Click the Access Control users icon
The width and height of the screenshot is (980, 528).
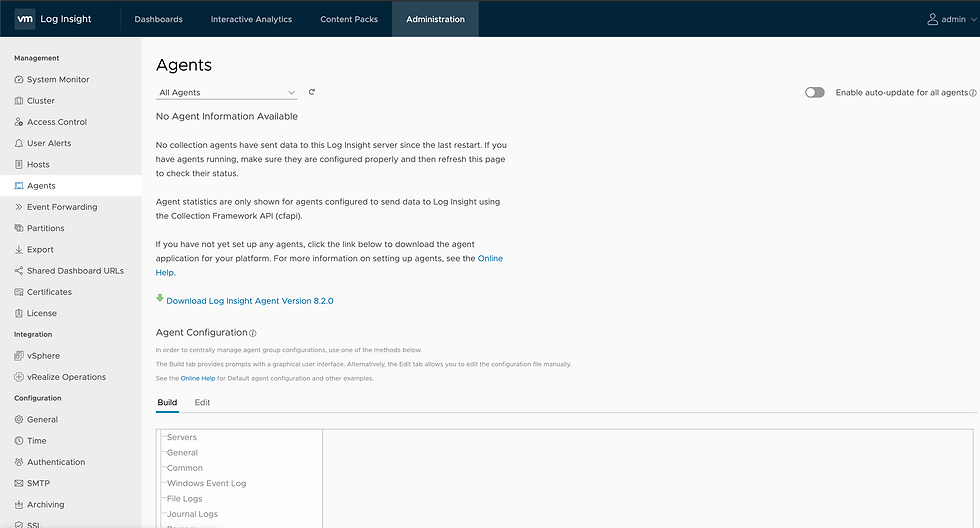tap(19, 122)
